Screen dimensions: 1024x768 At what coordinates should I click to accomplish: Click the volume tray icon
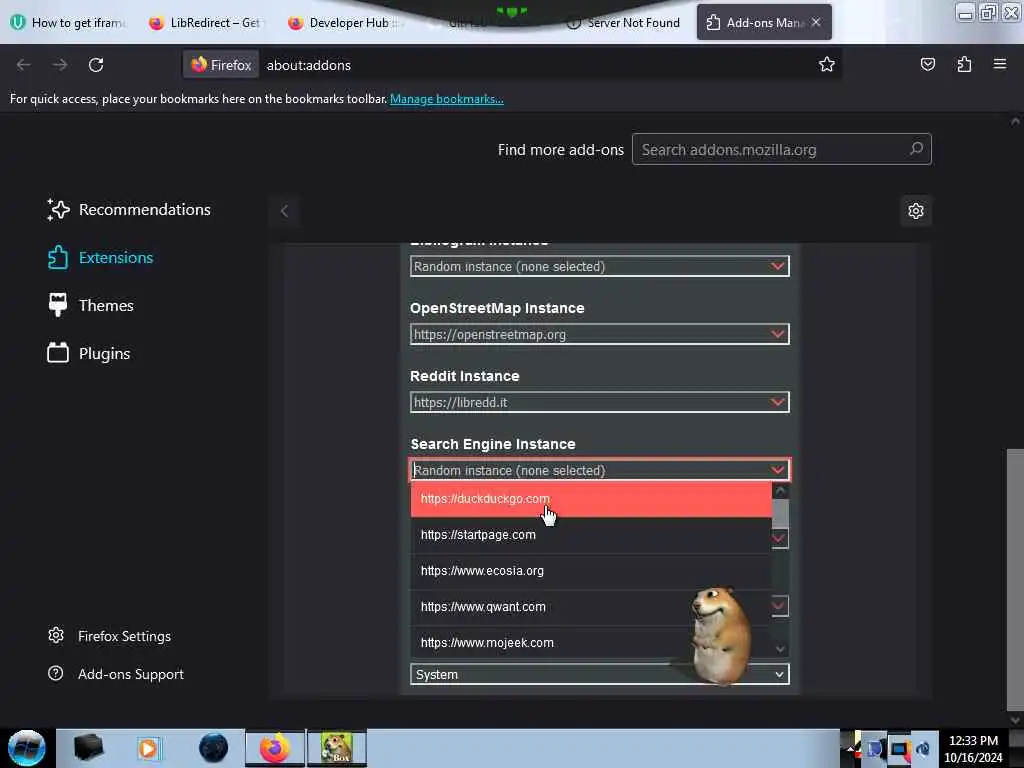coord(923,749)
